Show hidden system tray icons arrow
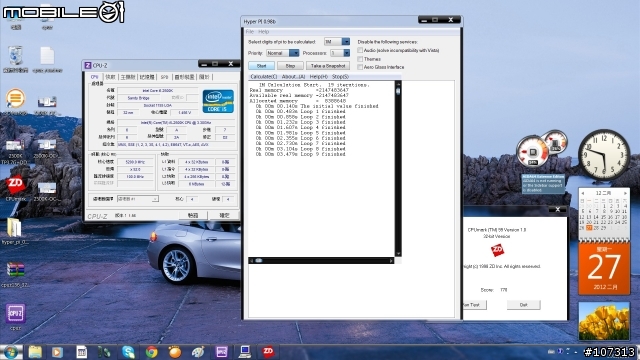 (x=576, y=352)
